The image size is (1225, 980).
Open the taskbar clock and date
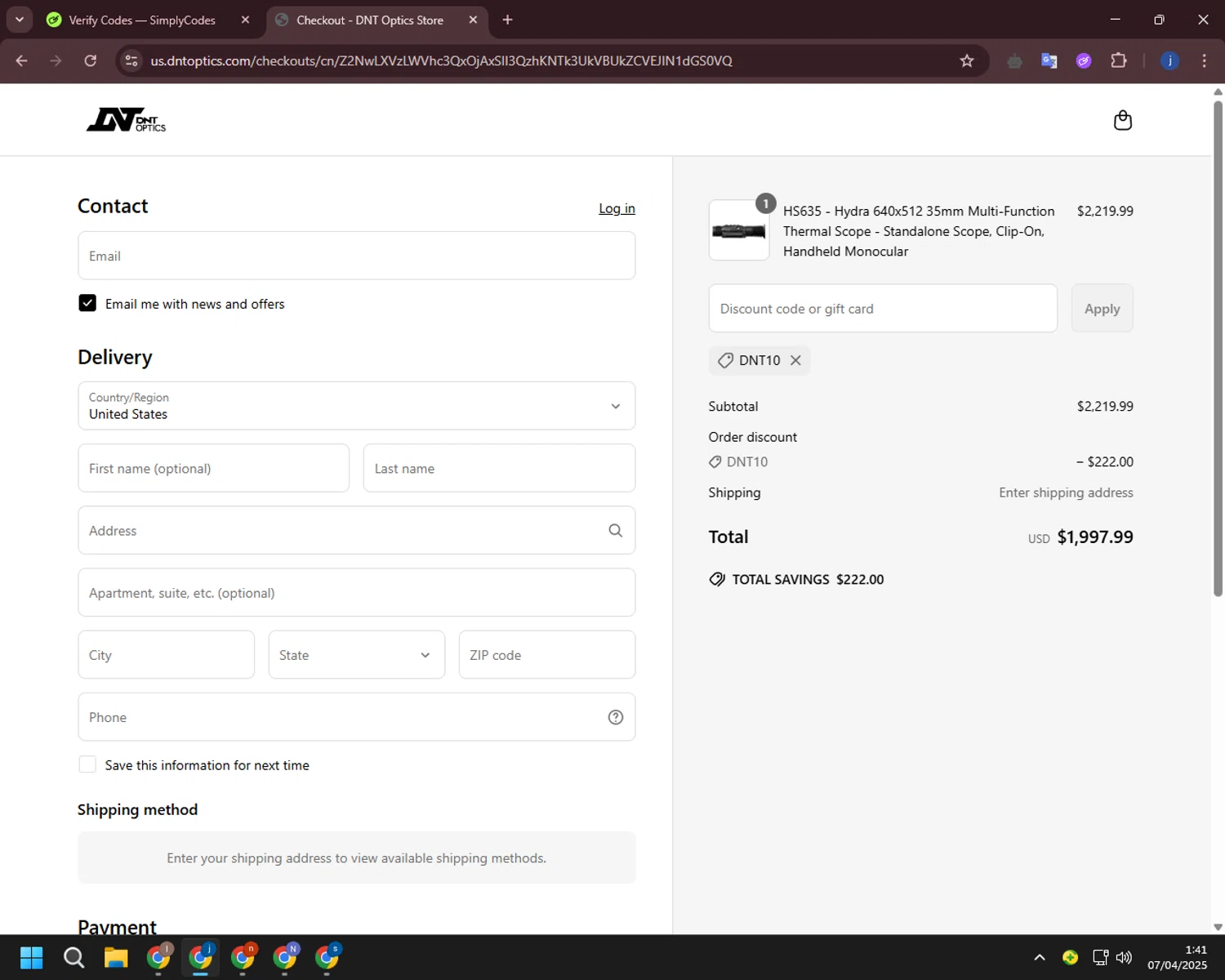coord(1177,957)
